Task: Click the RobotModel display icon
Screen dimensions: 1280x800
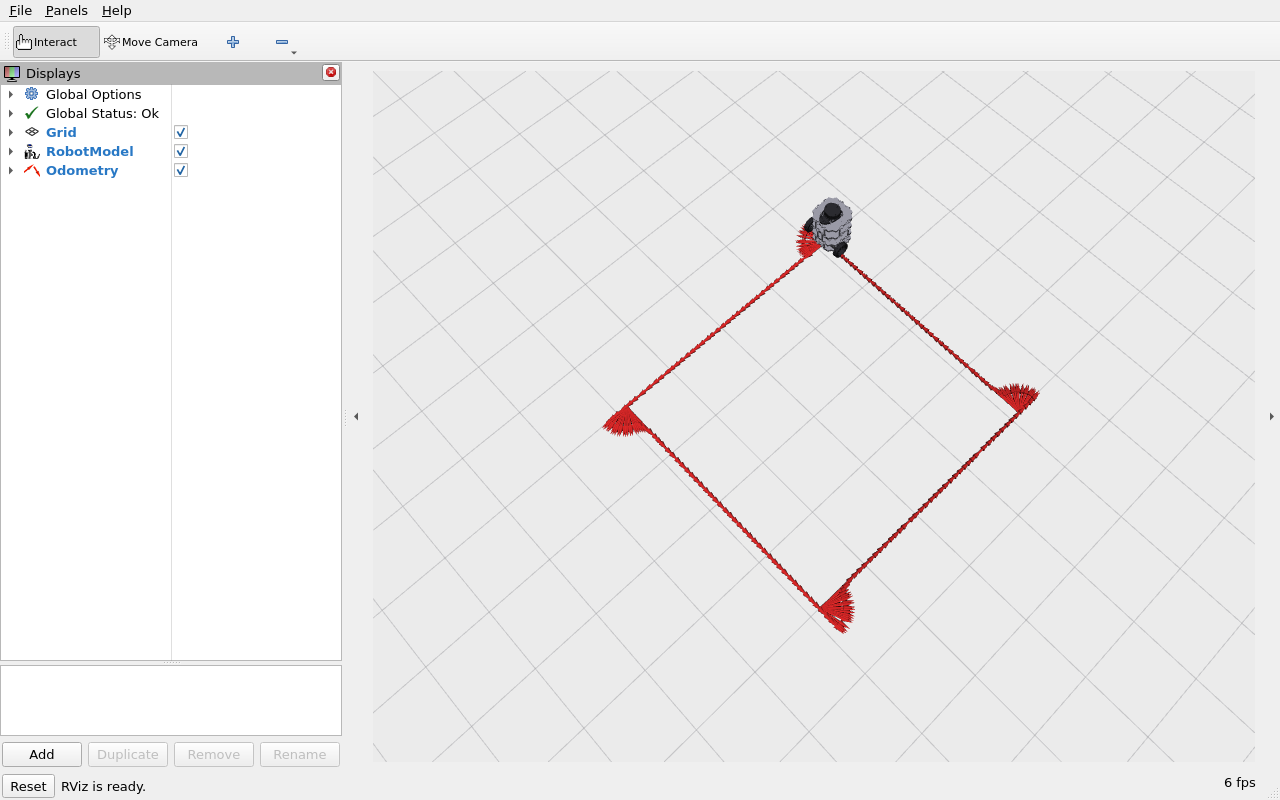Action: point(32,151)
